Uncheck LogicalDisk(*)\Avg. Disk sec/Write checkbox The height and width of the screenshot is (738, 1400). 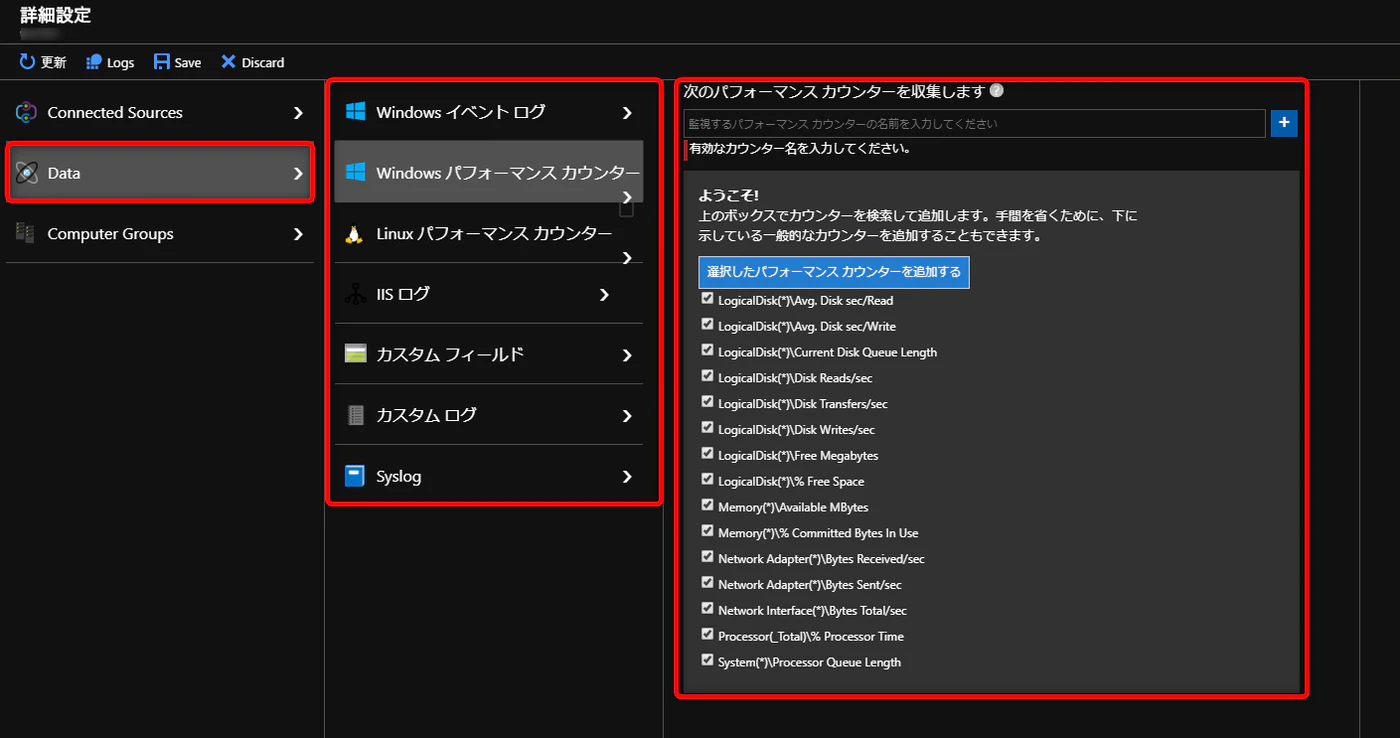click(x=708, y=325)
